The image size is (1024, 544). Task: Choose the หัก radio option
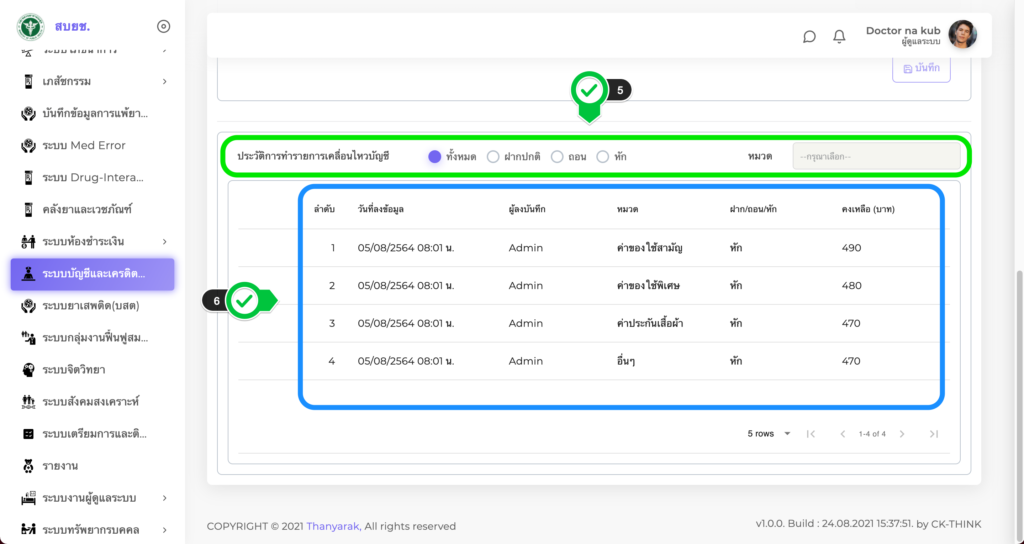[602, 157]
